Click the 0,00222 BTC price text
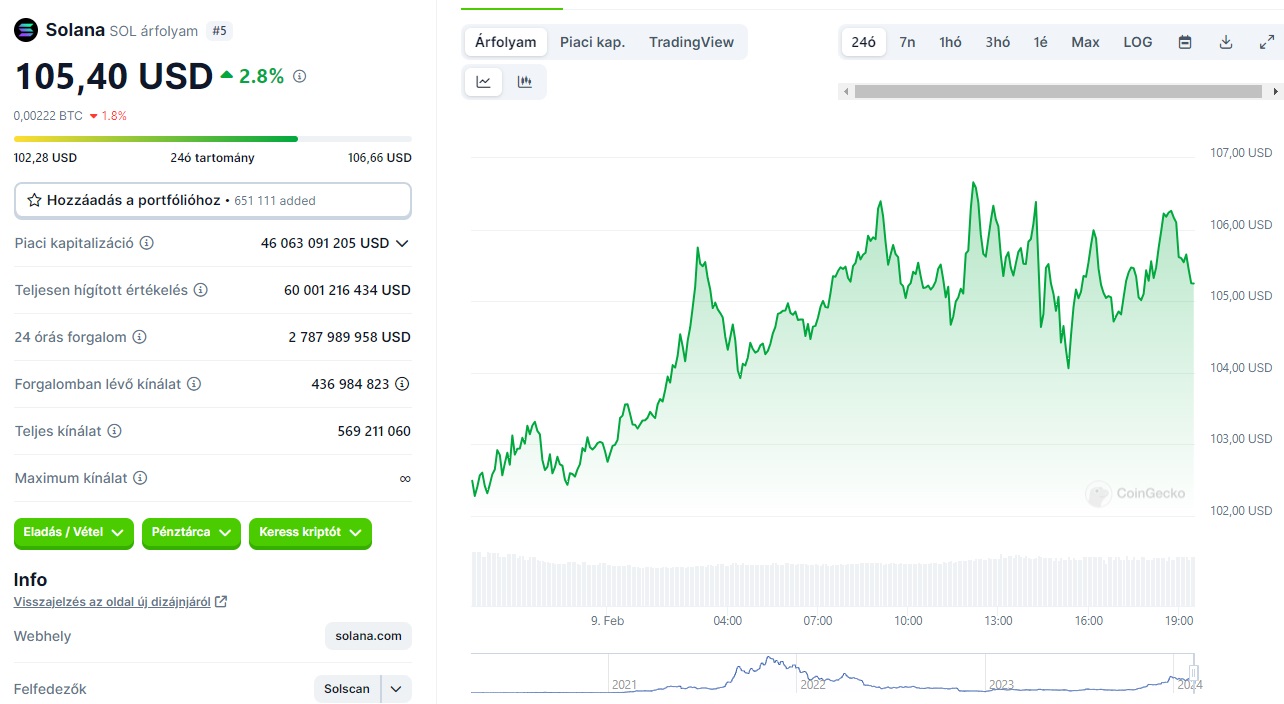This screenshot has height=704, width=1284. (48, 116)
